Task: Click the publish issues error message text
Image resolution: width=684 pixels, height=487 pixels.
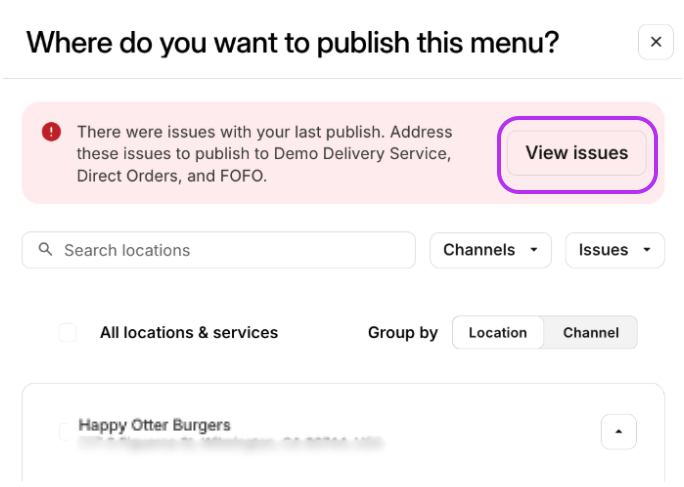Action: pyautogui.click(x=265, y=153)
